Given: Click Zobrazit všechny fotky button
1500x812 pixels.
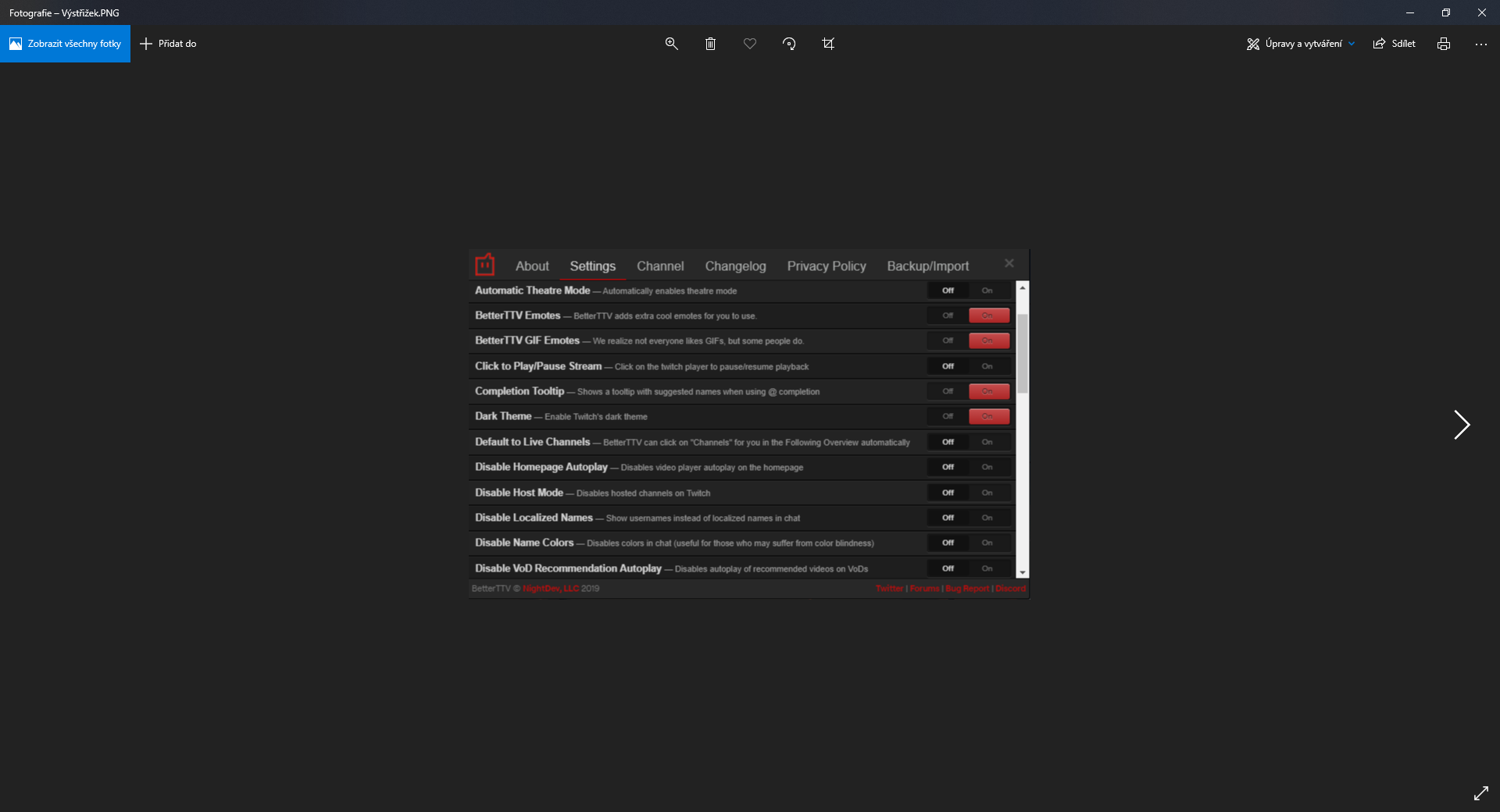Looking at the screenshot, I should coord(66,44).
